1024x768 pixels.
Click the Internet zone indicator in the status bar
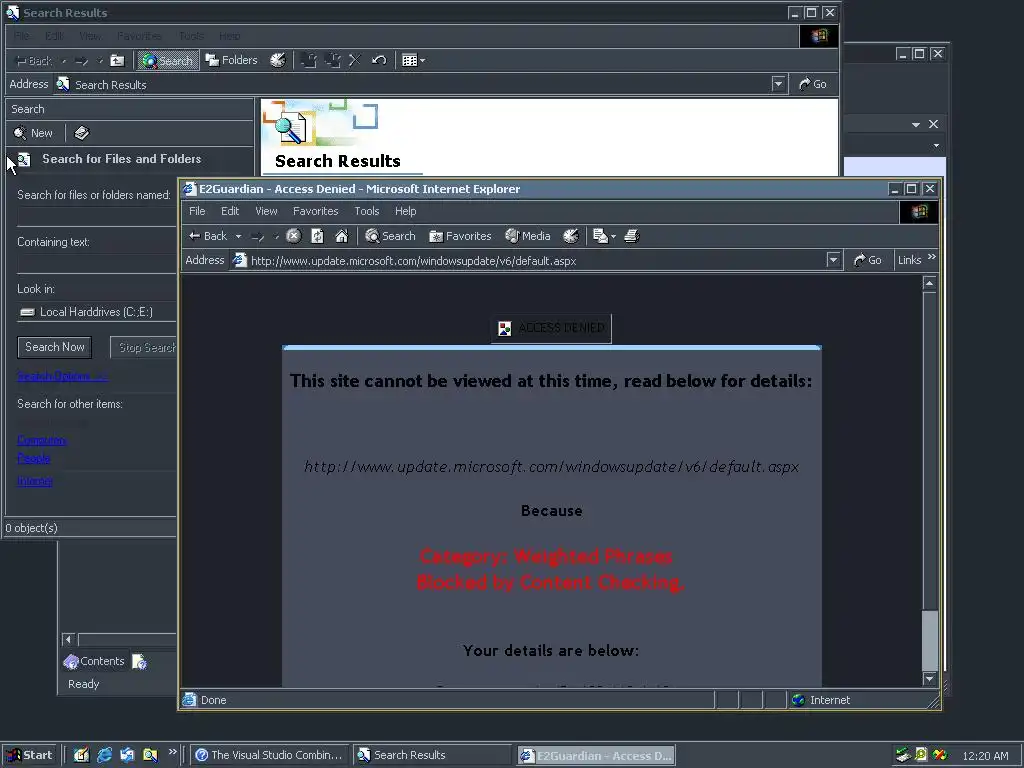822,700
